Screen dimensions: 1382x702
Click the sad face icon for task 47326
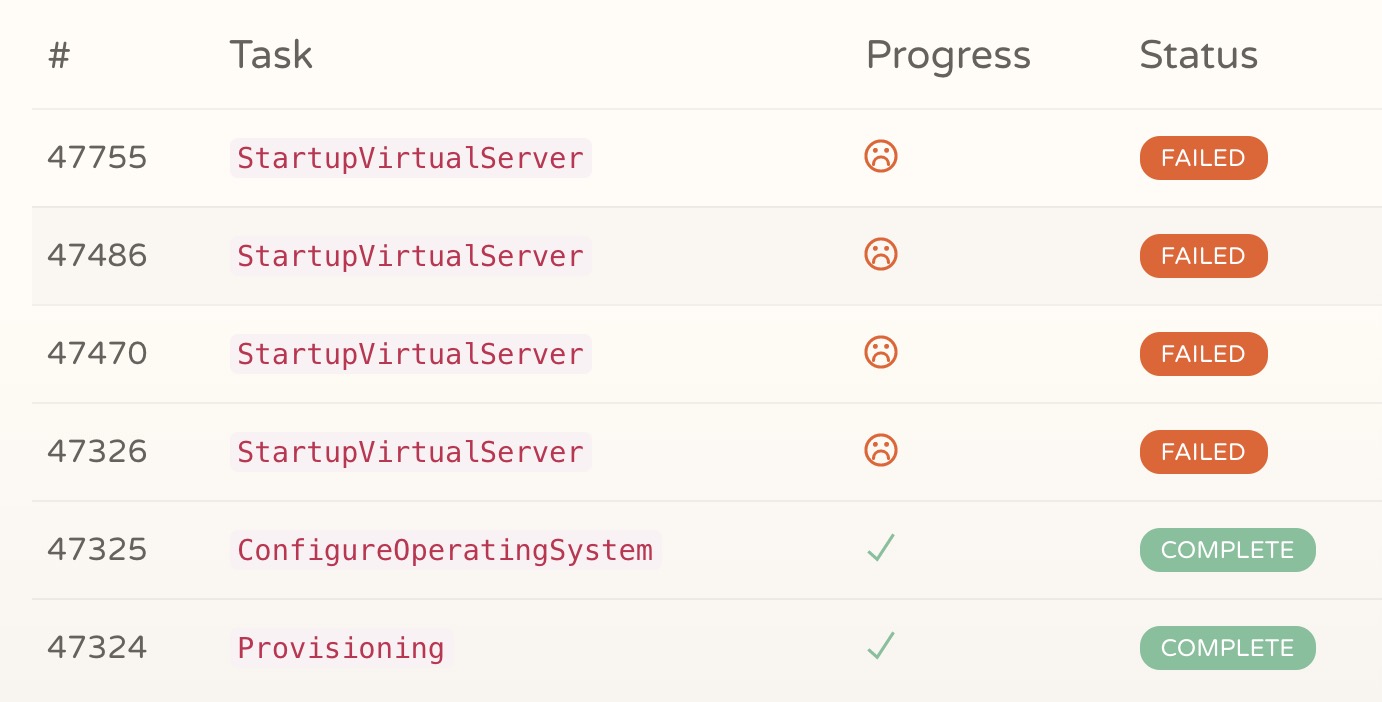point(881,451)
